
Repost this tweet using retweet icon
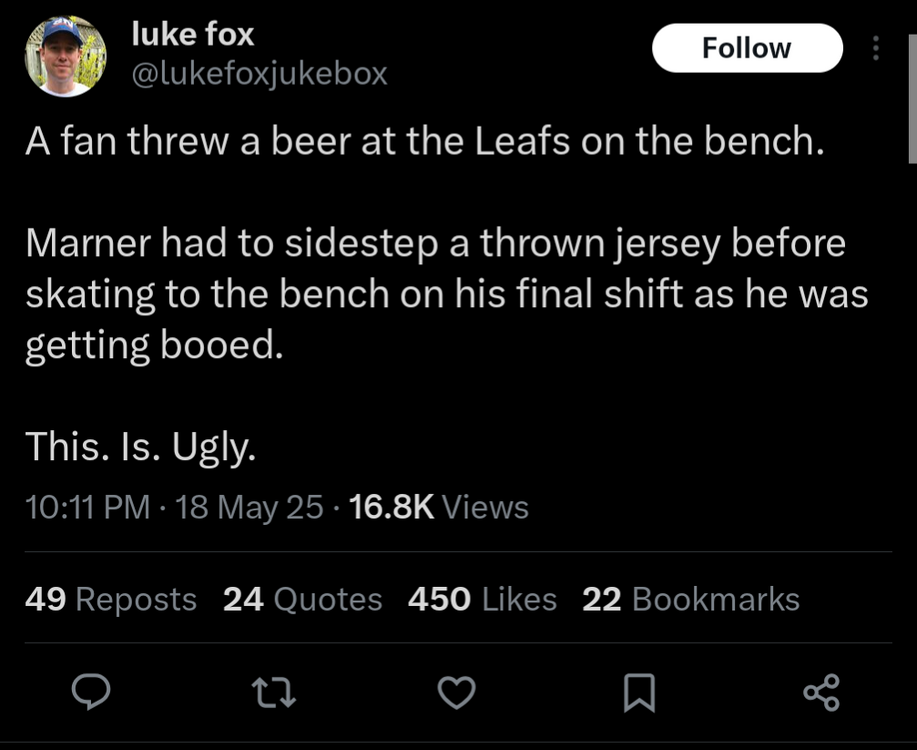[274, 693]
